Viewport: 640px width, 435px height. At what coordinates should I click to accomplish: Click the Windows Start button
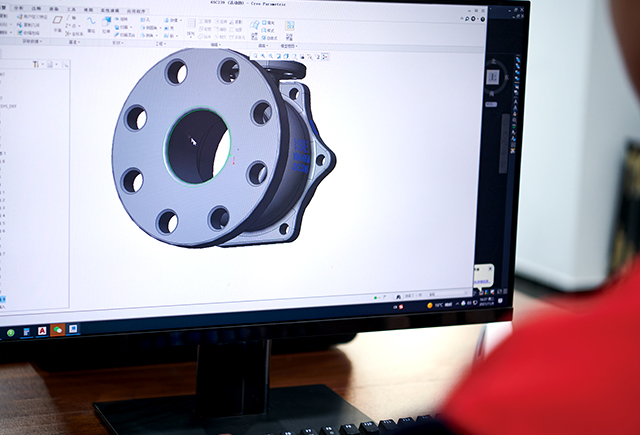11,332
